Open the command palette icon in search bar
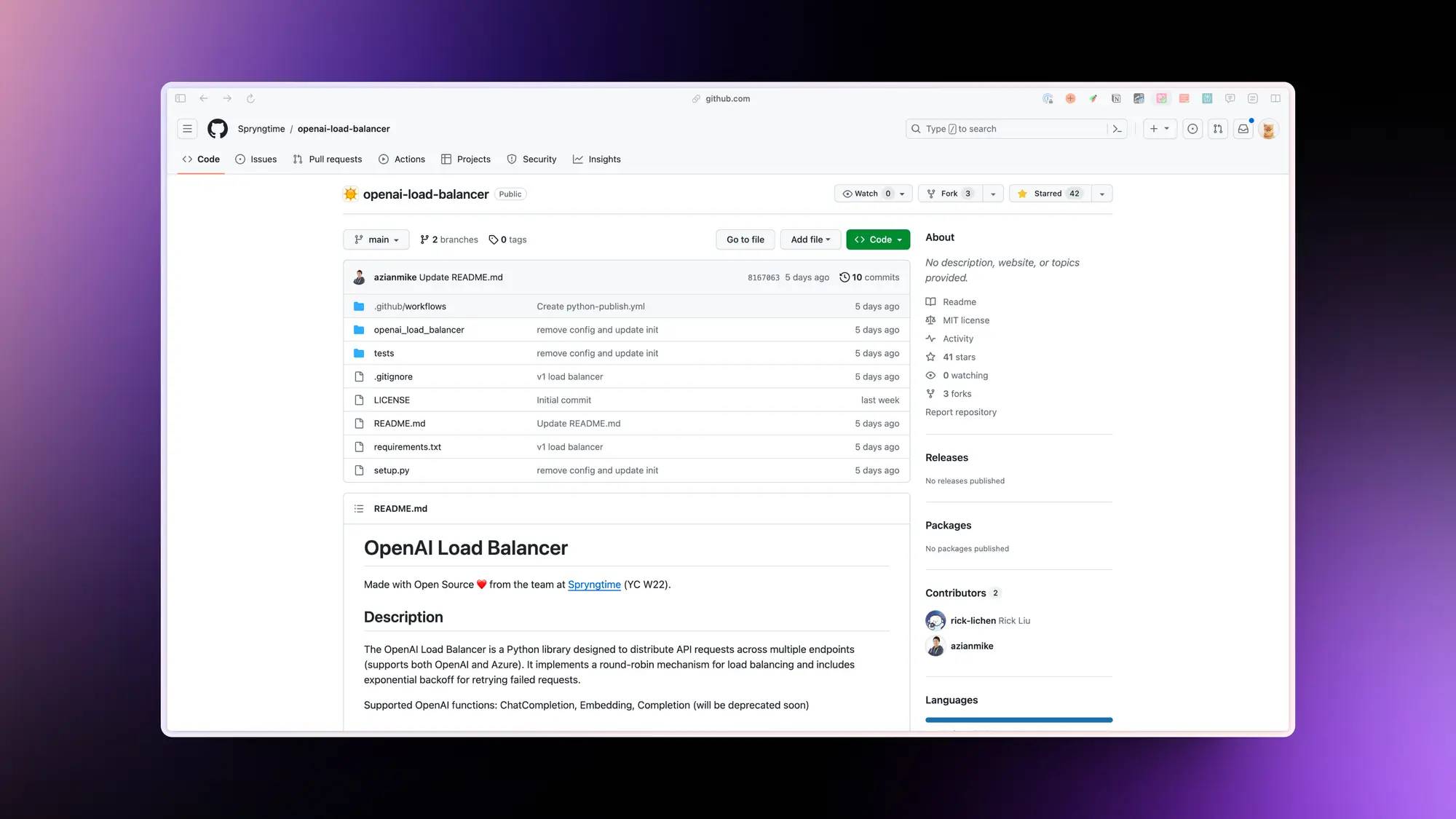Image resolution: width=1456 pixels, height=819 pixels. click(1117, 129)
